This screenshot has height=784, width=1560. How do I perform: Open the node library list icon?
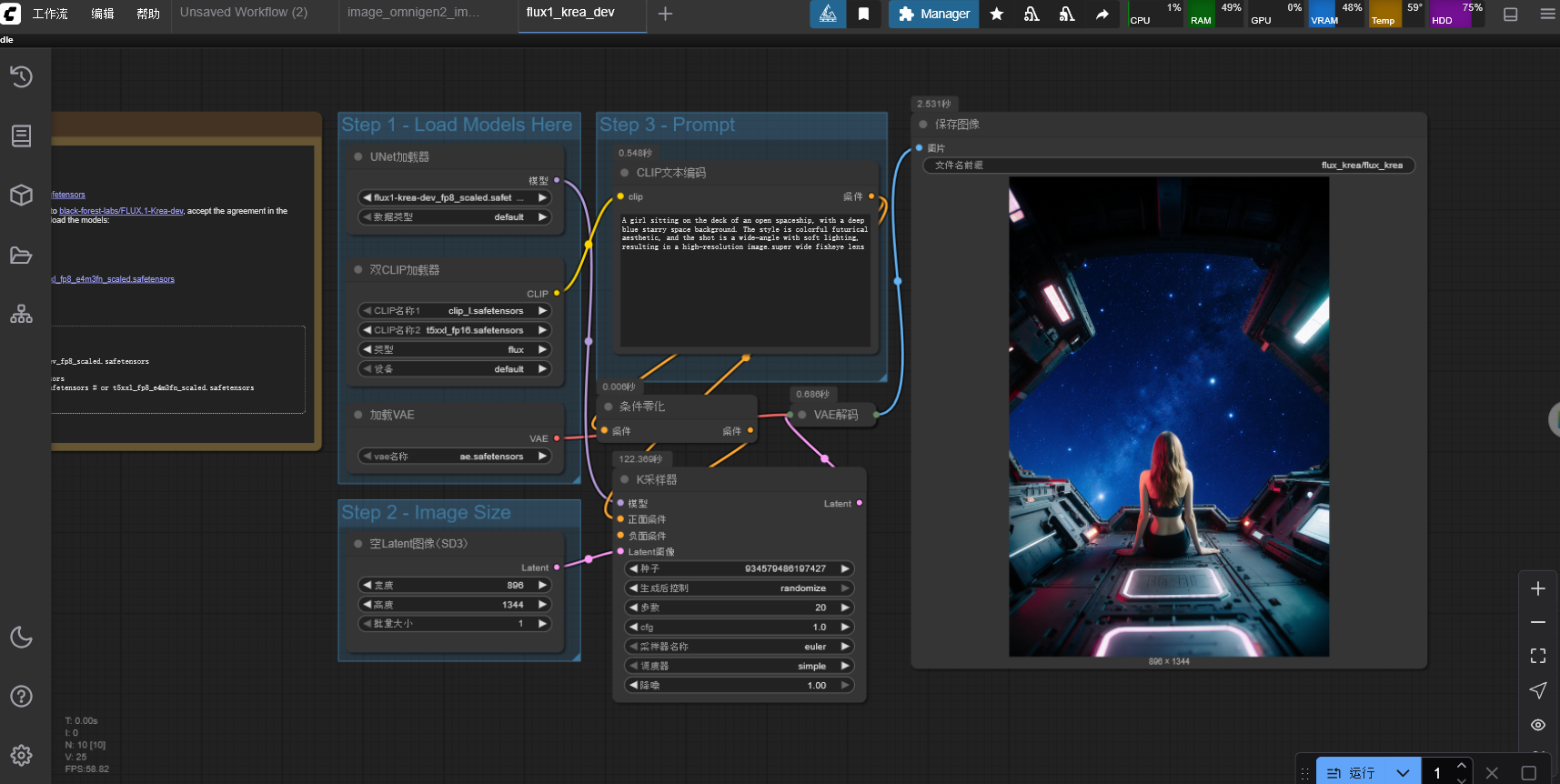tap(21, 136)
